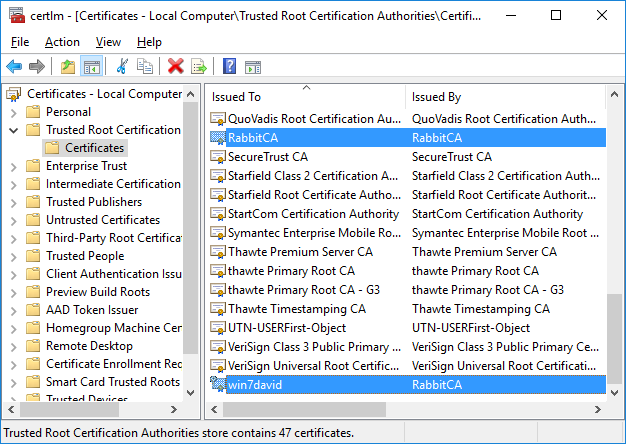
Task: Click certificate icon next to UTN-USERFirst-Object
Action: coord(218,328)
